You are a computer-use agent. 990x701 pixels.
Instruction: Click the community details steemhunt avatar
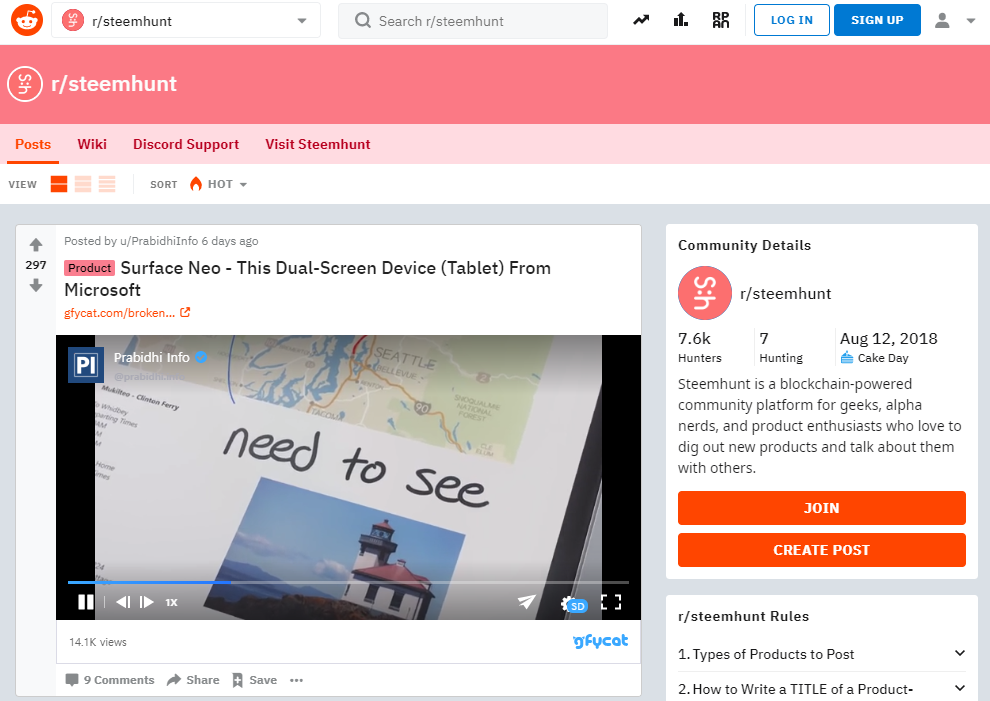pyautogui.click(x=705, y=293)
